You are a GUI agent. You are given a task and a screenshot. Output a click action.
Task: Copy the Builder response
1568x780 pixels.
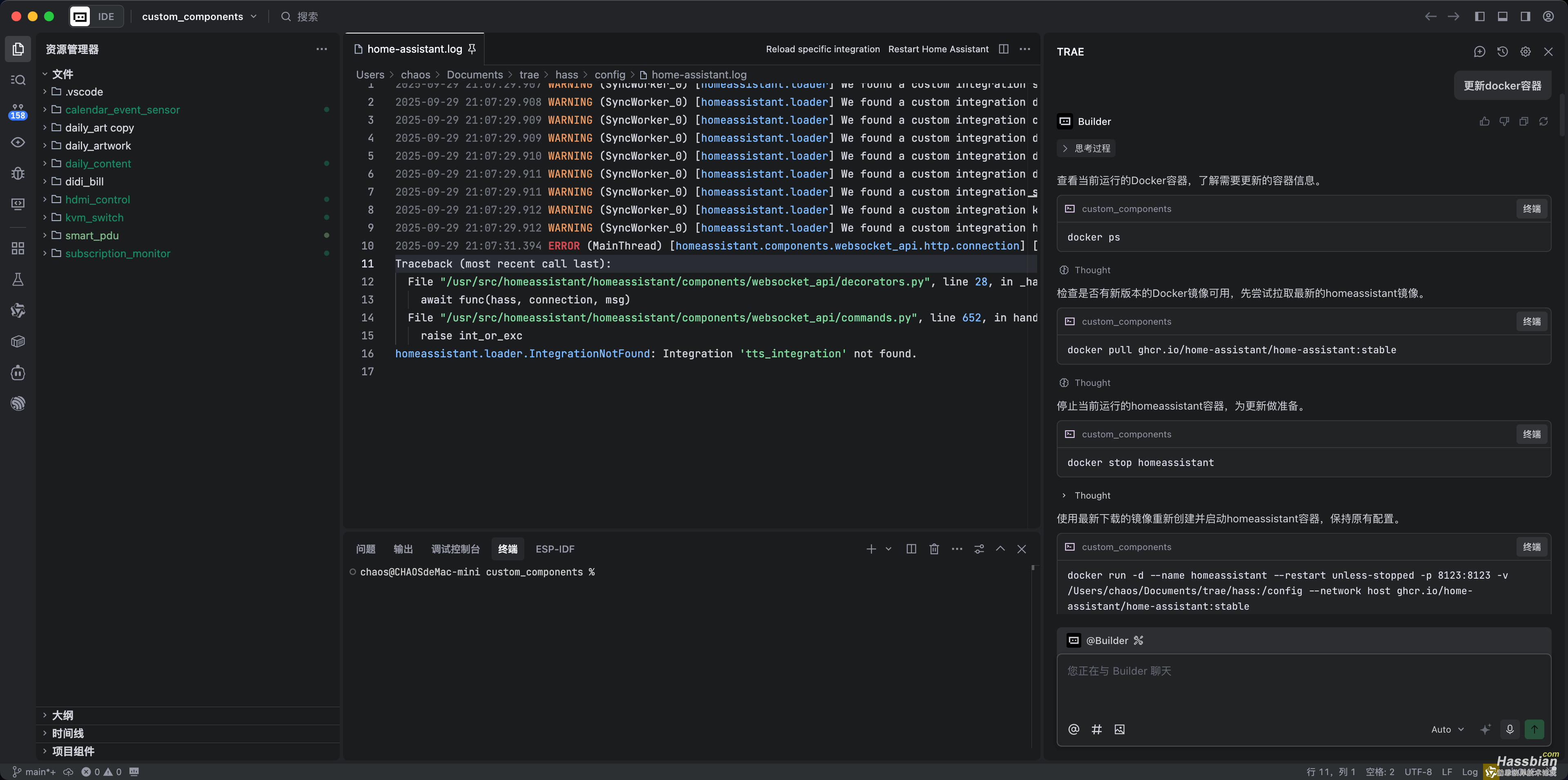1523,121
